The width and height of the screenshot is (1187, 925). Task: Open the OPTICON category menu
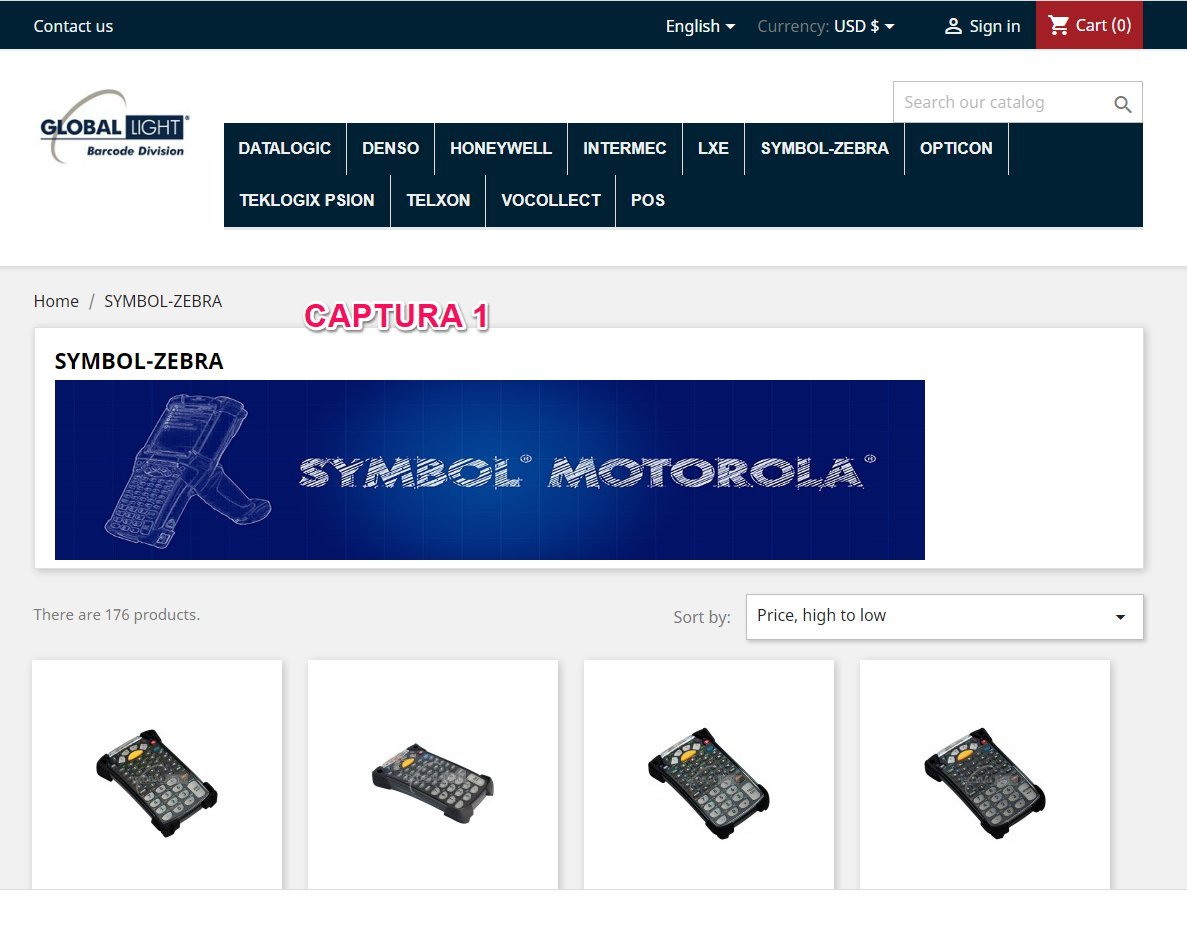click(956, 148)
